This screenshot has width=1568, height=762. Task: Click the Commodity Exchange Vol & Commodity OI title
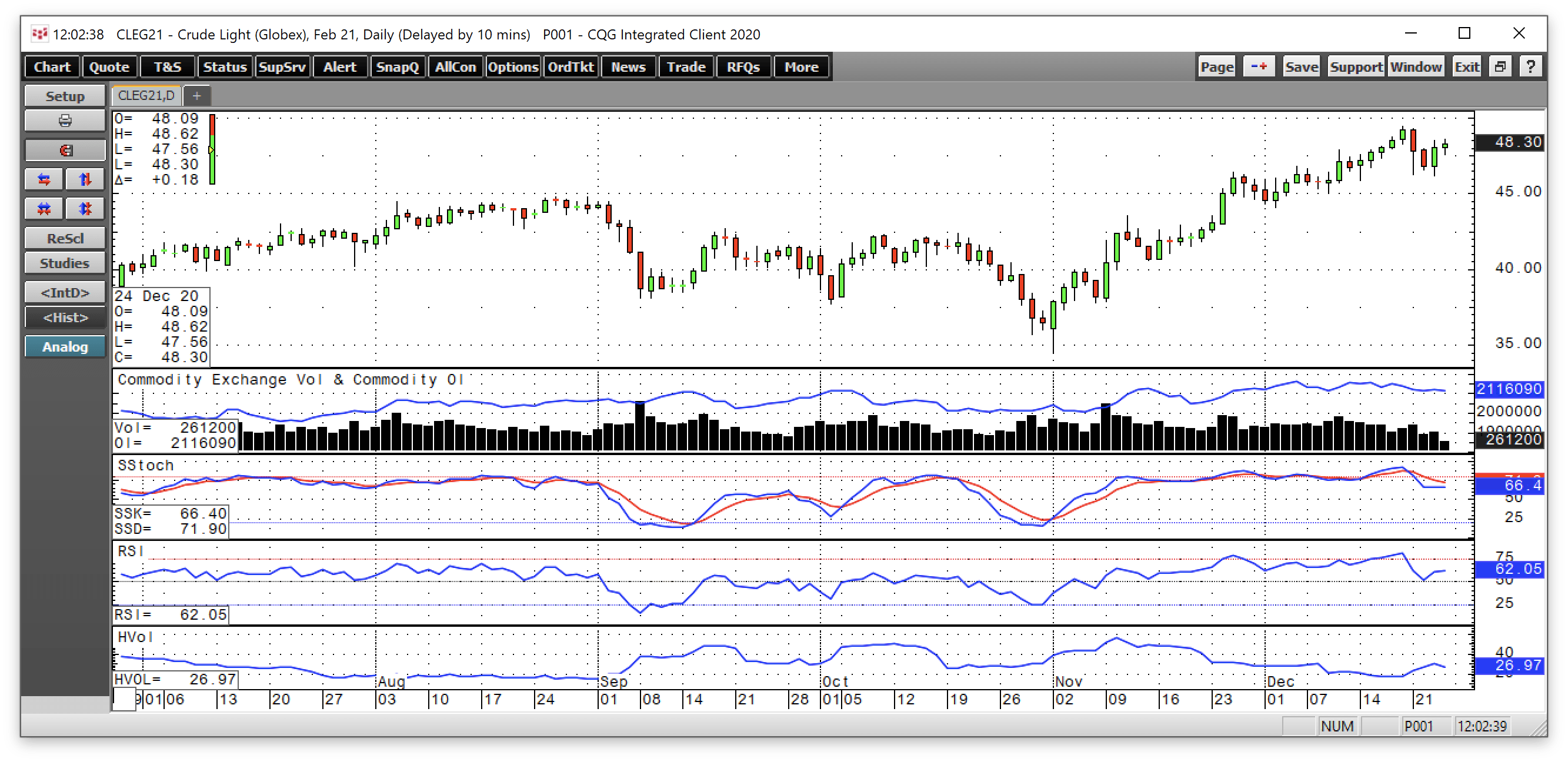pos(291,379)
